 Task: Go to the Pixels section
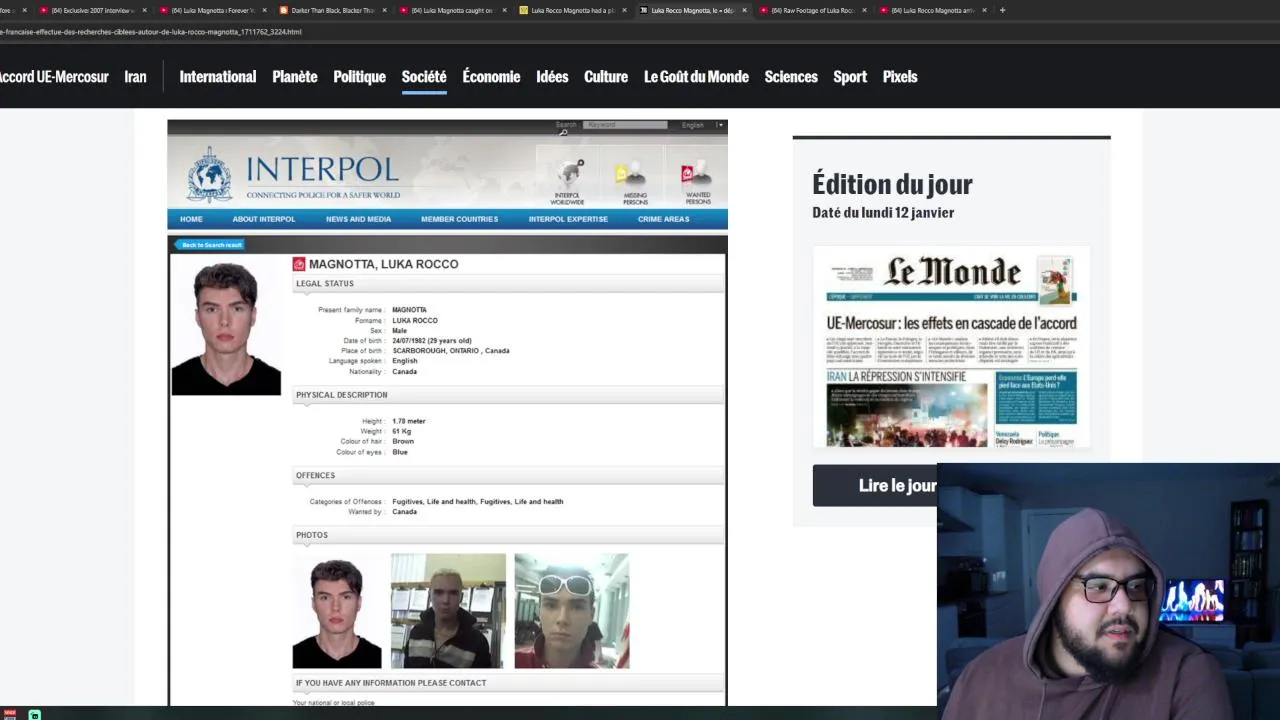[x=900, y=77]
